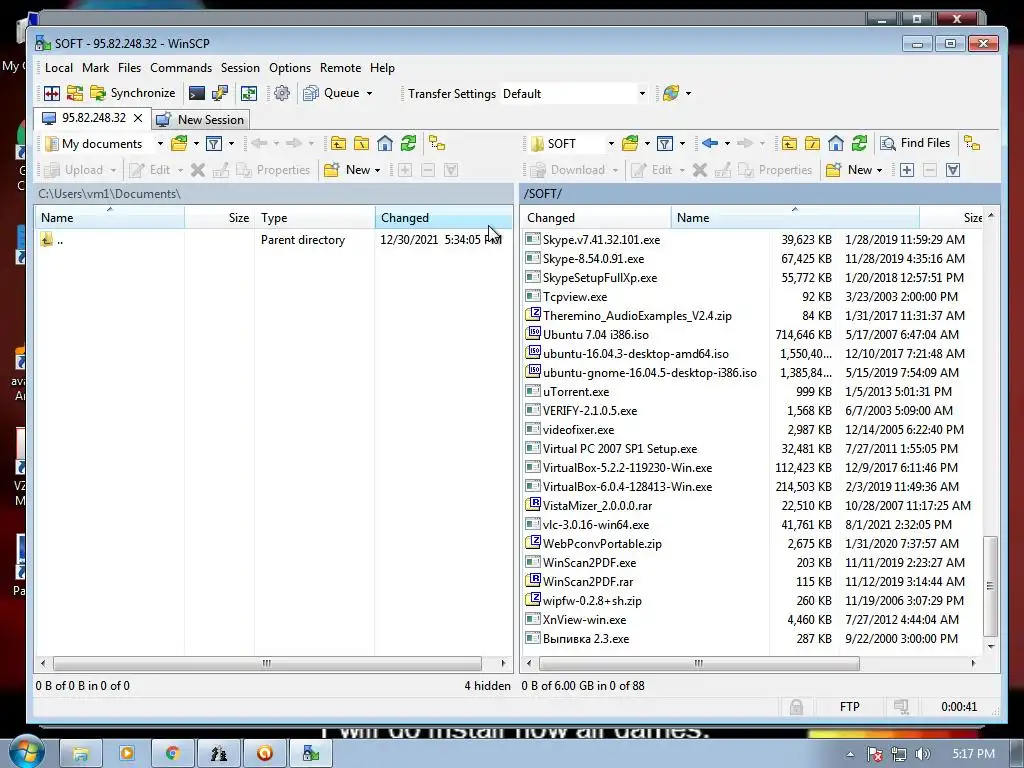The height and width of the screenshot is (768, 1024).
Task: Click the globe session color icon
Action: coord(671,93)
